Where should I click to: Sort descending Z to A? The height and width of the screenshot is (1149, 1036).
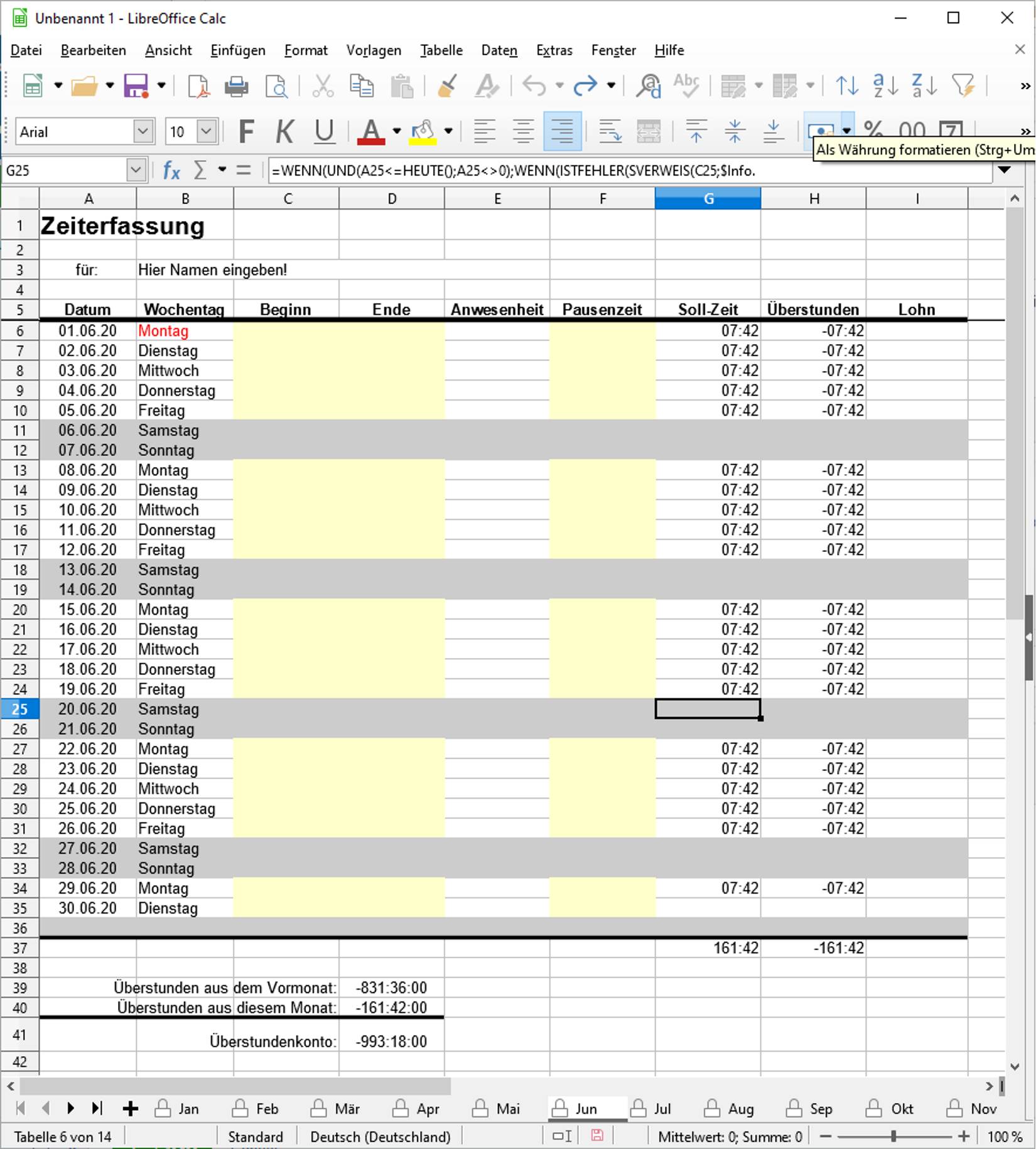pos(924,85)
